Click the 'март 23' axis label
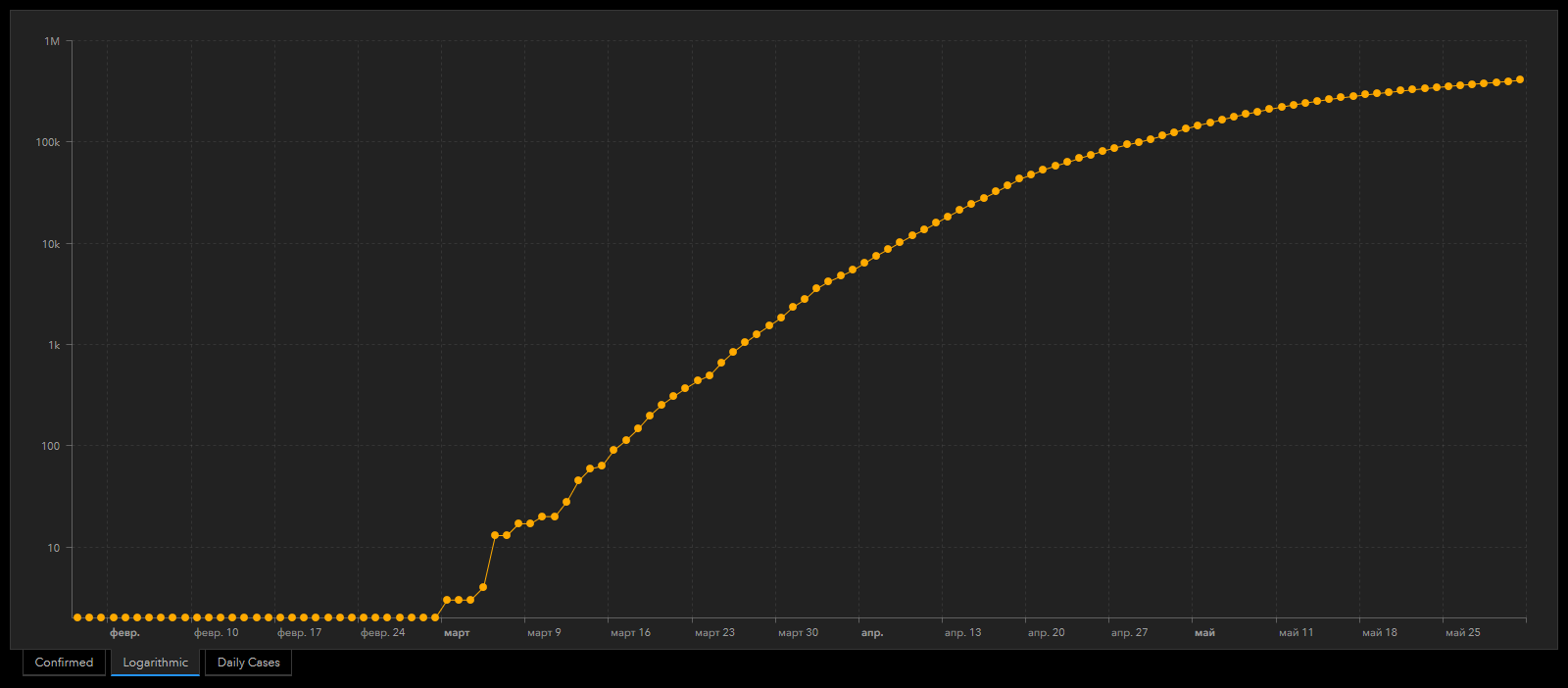Image resolution: width=1568 pixels, height=688 pixels. click(x=714, y=633)
